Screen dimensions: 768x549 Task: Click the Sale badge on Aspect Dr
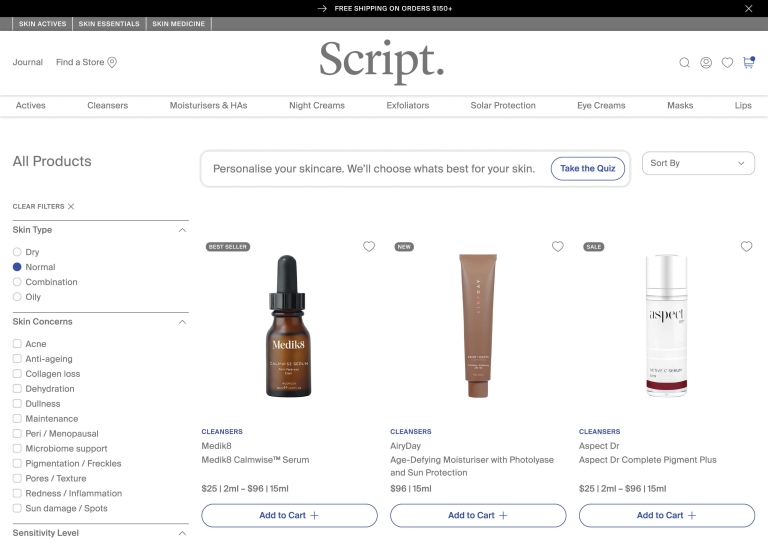coord(593,247)
